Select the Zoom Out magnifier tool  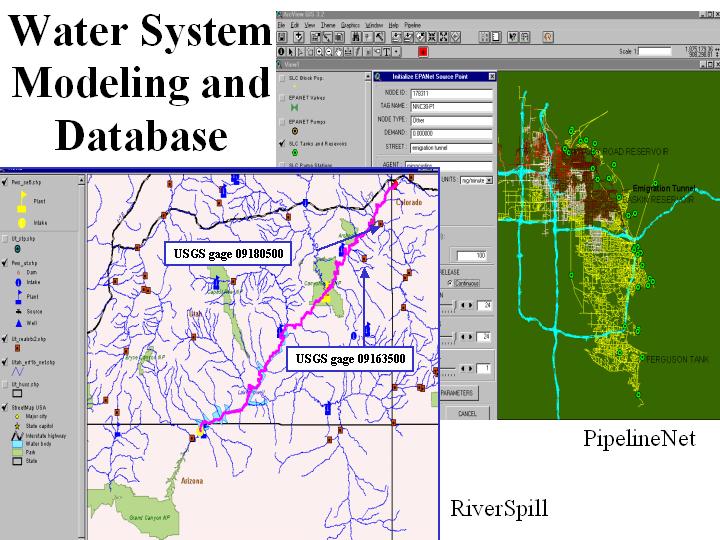[x=328, y=52]
